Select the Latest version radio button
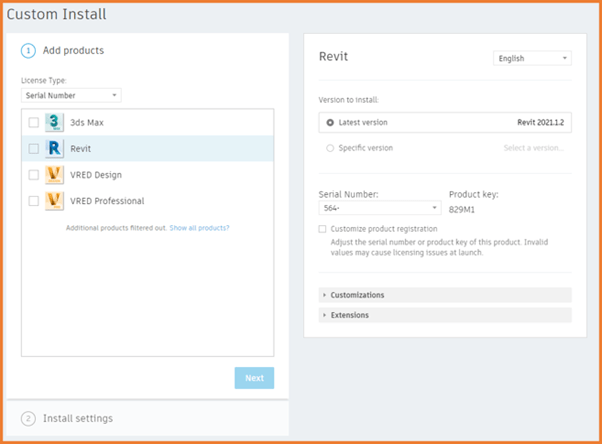The height and width of the screenshot is (444, 602). point(330,123)
